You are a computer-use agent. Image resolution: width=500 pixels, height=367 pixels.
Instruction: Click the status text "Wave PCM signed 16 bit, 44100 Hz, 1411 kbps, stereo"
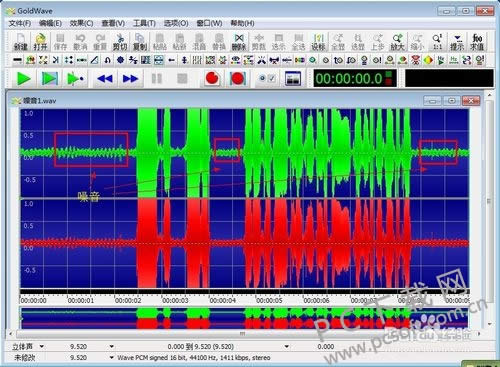tap(194, 358)
